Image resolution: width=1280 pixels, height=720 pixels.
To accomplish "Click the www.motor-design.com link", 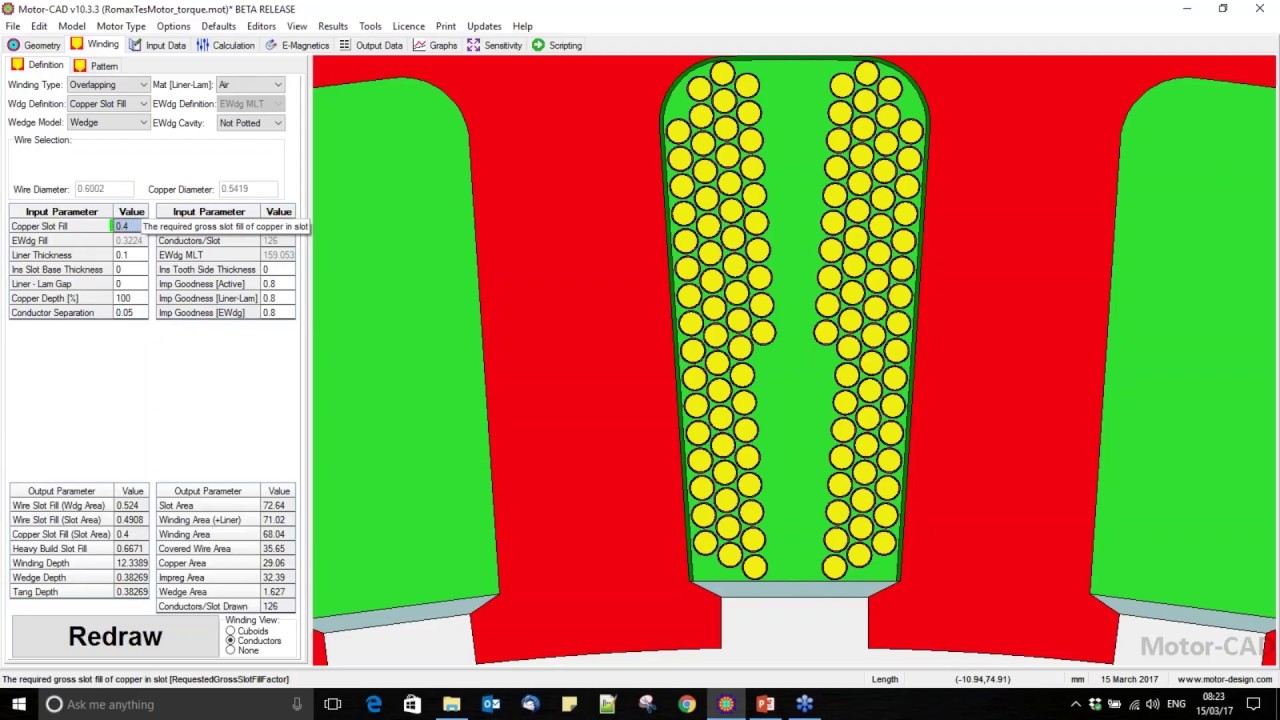I will [x=1225, y=679].
